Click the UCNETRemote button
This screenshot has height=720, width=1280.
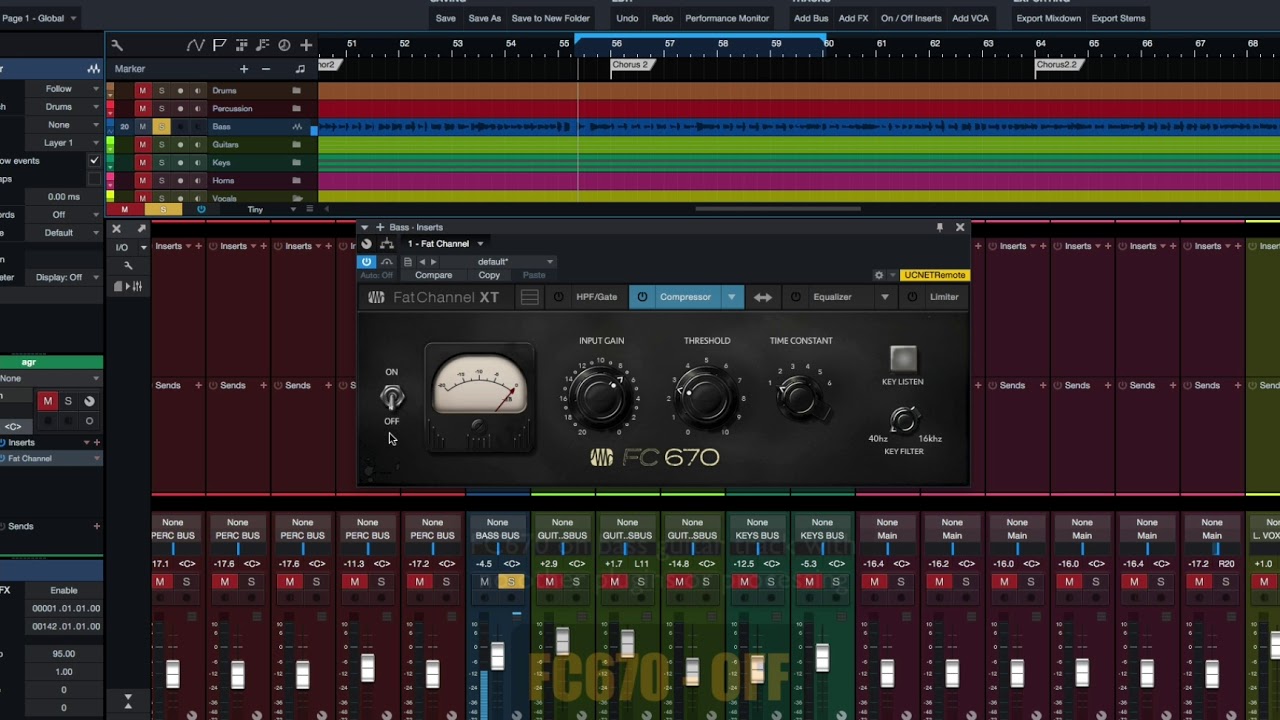coord(935,275)
